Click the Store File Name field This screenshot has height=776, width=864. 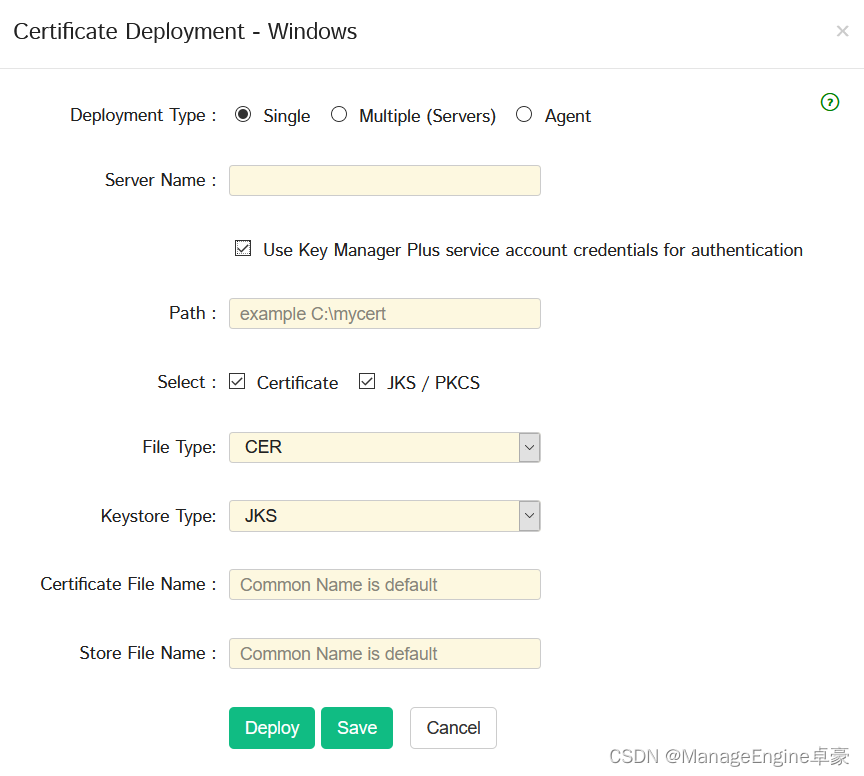tap(385, 654)
